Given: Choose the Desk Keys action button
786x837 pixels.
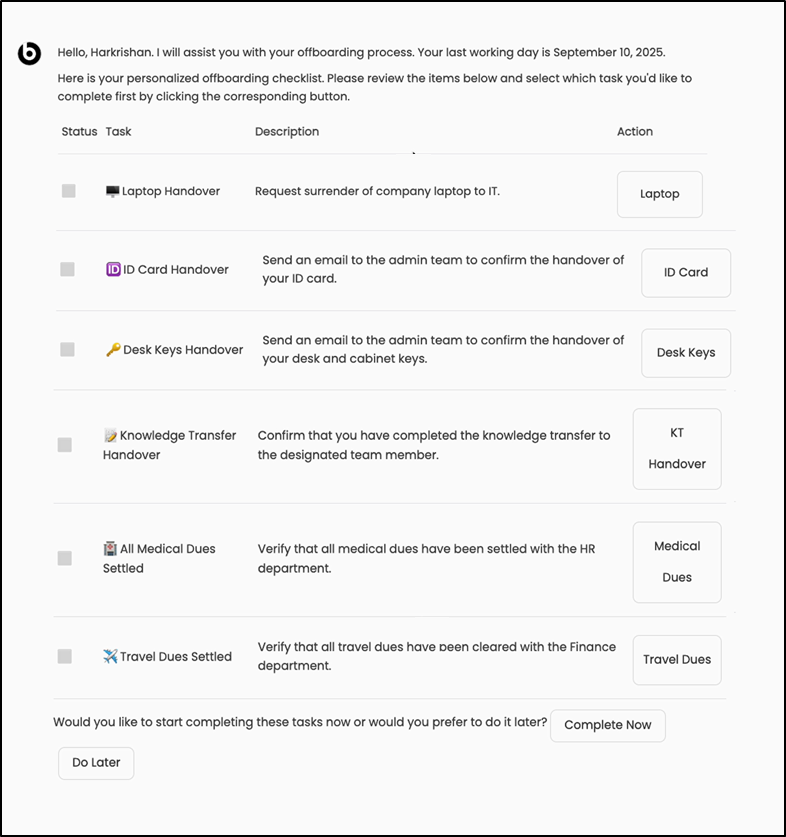Looking at the screenshot, I should point(686,353).
